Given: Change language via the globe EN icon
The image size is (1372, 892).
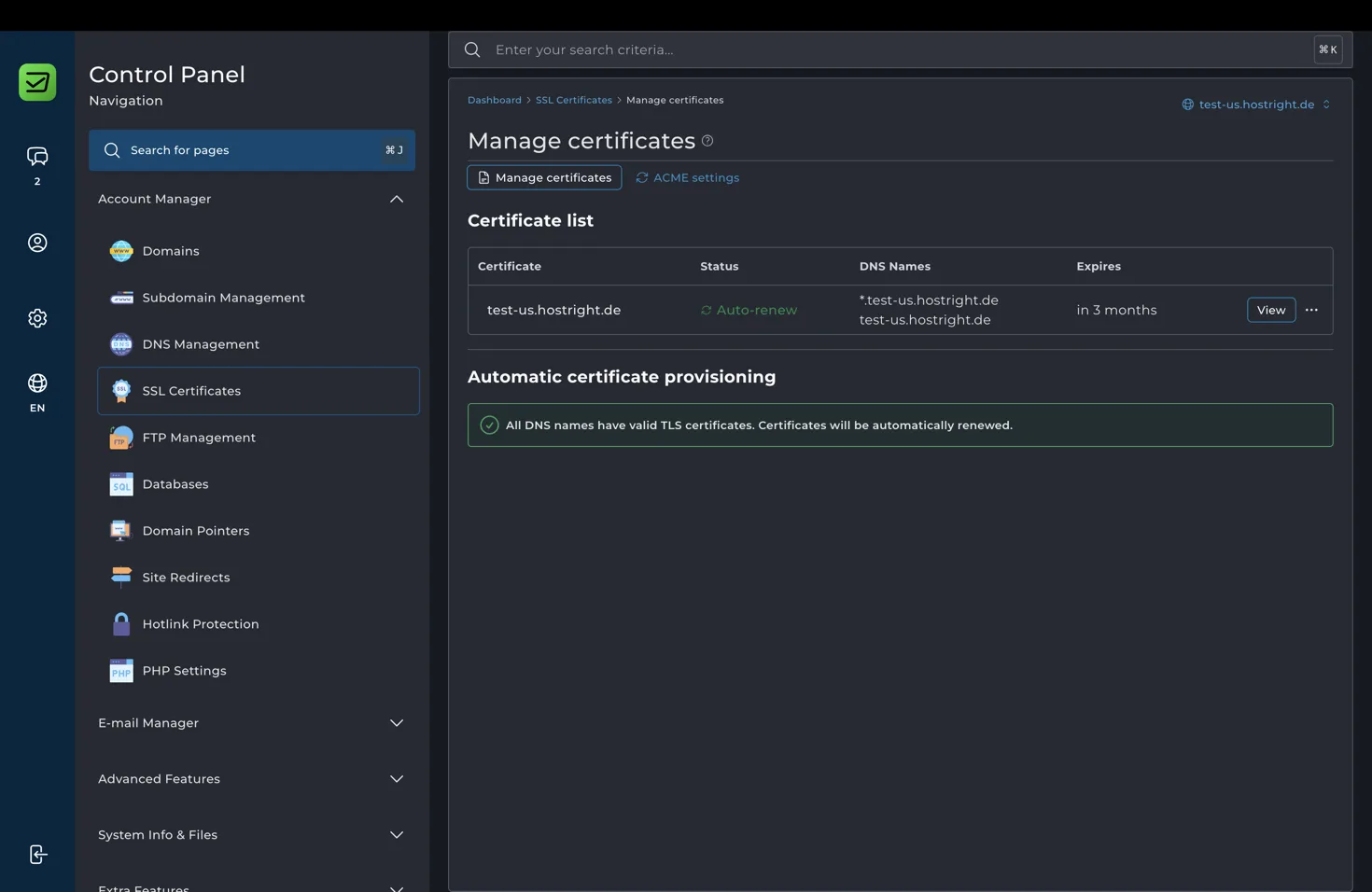Looking at the screenshot, I should point(37,383).
